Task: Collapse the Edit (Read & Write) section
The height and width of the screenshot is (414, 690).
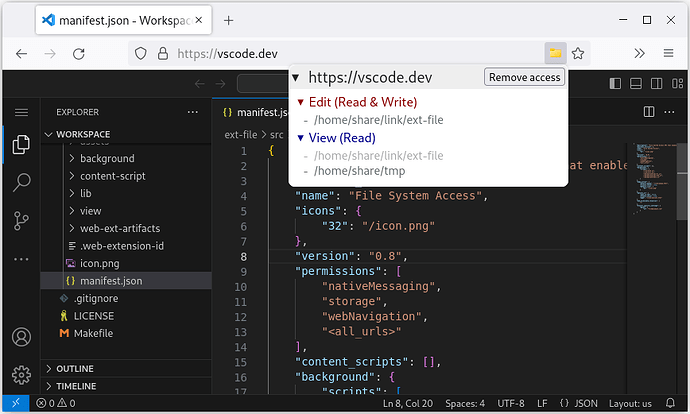Action: tap(300, 102)
